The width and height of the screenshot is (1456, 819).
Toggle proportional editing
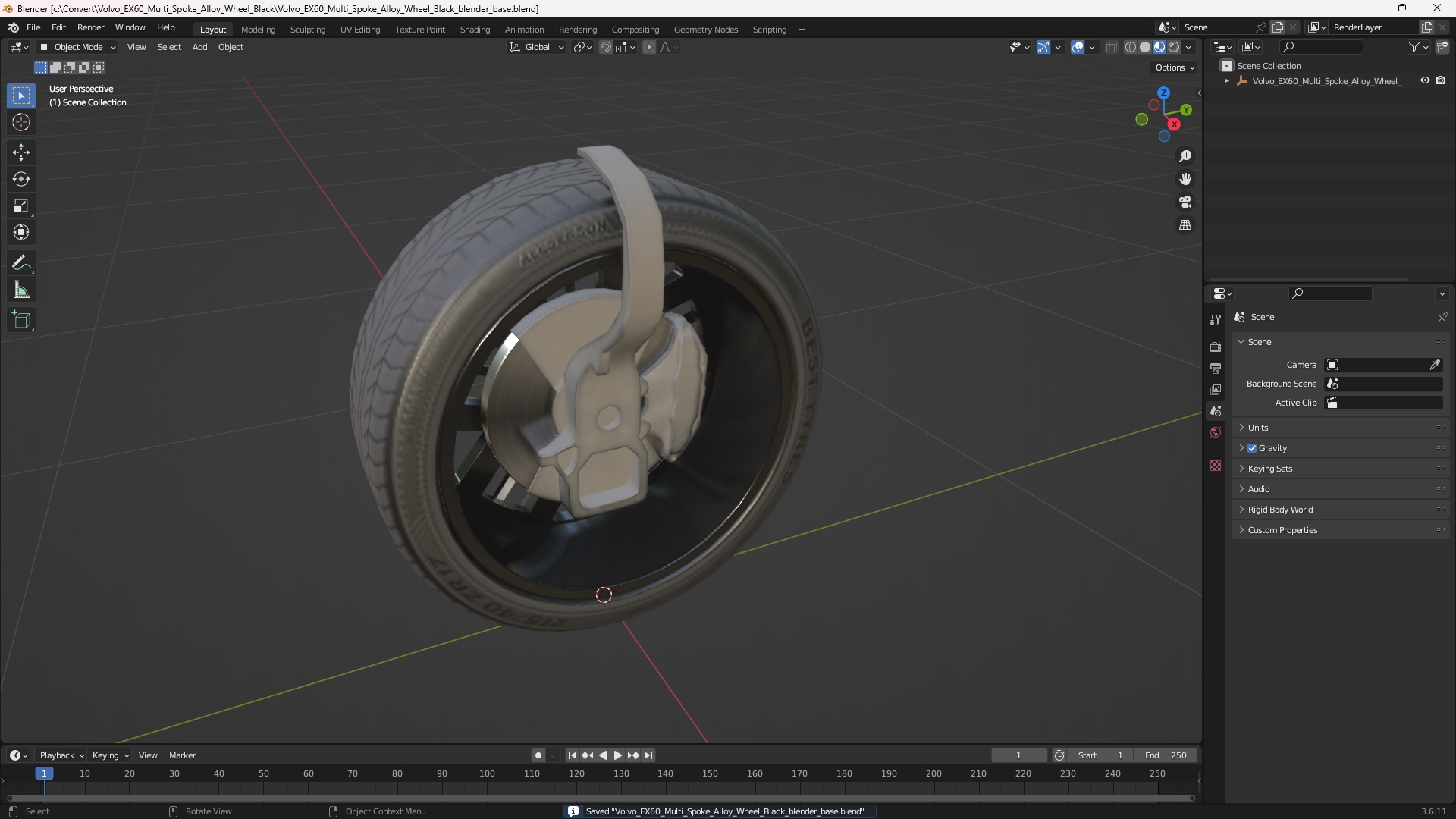pyautogui.click(x=649, y=47)
